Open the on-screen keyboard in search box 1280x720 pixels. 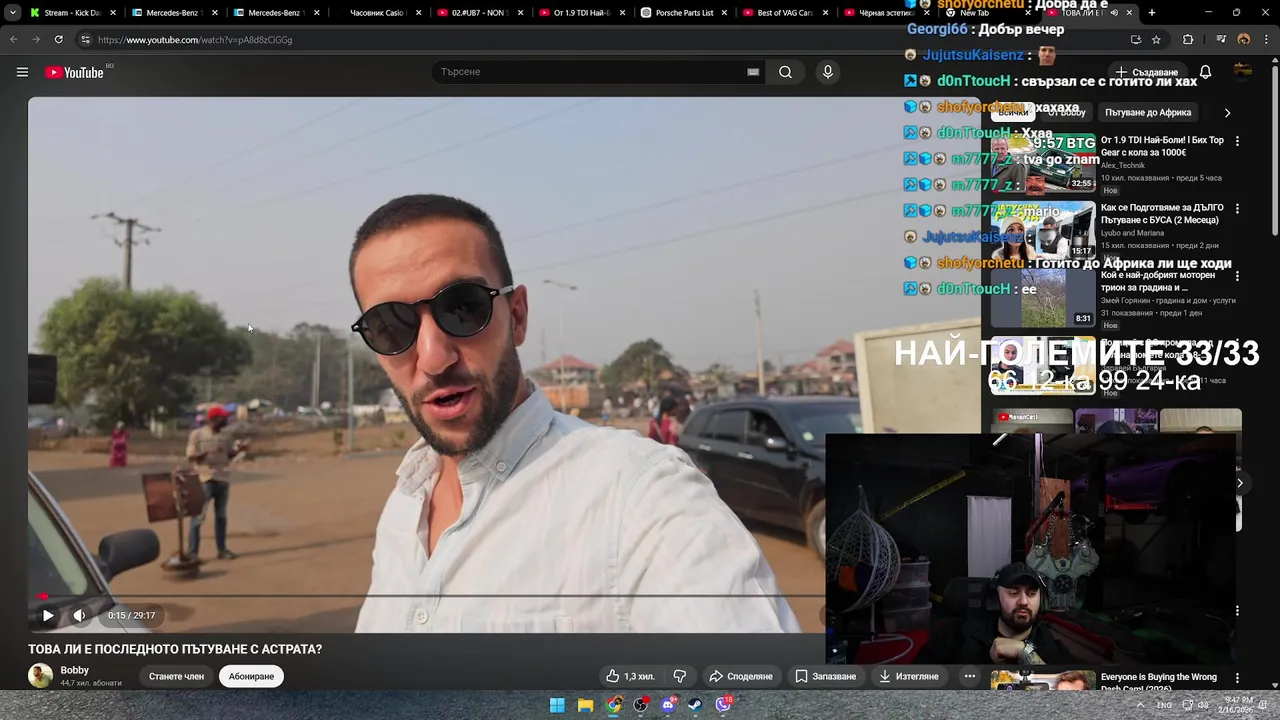pos(753,72)
